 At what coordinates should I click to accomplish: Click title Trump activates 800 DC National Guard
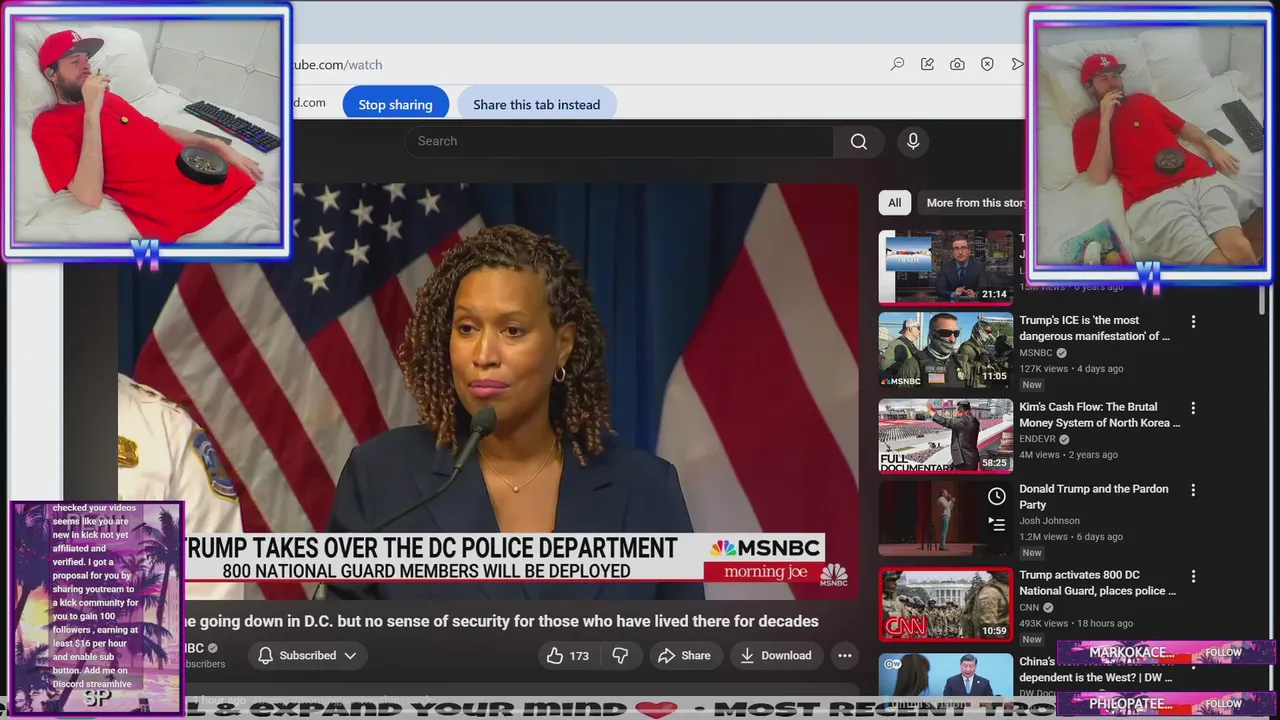[1098, 583]
